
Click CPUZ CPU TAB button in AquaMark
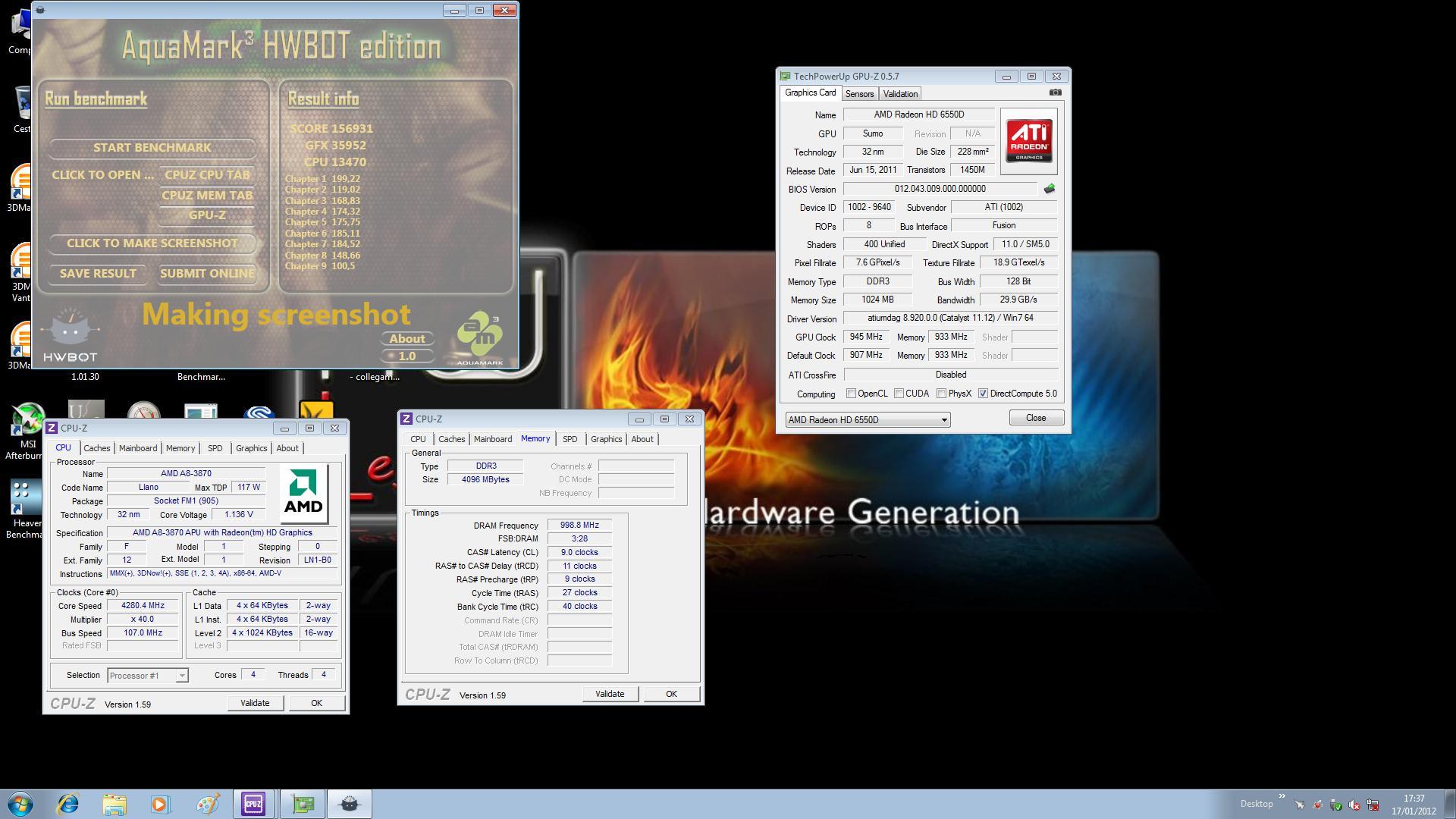207,175
